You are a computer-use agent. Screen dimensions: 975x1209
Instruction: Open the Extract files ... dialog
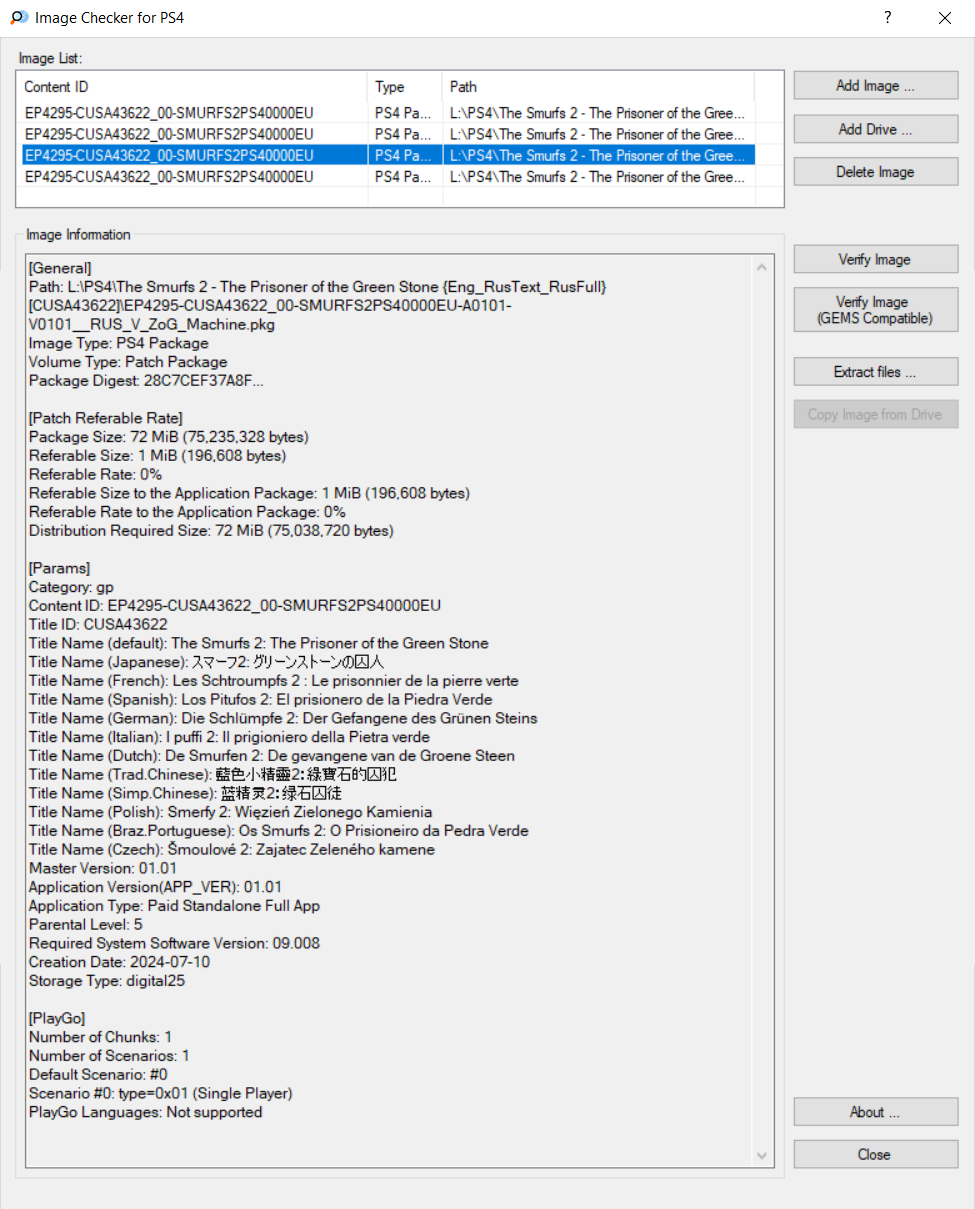pos(876,372)
